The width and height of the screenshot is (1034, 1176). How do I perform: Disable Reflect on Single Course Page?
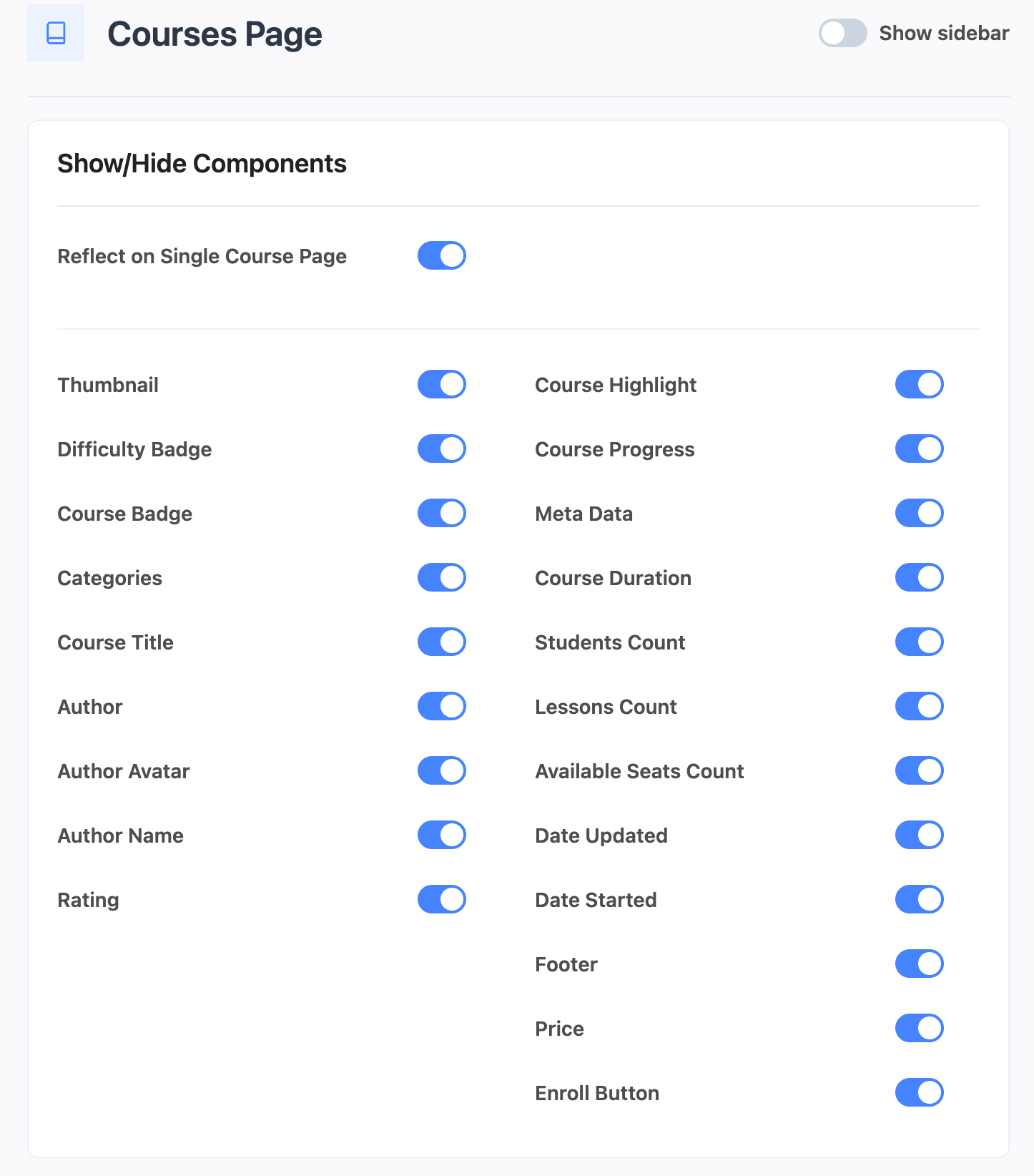pyautogui.click(x=442, y=255)
